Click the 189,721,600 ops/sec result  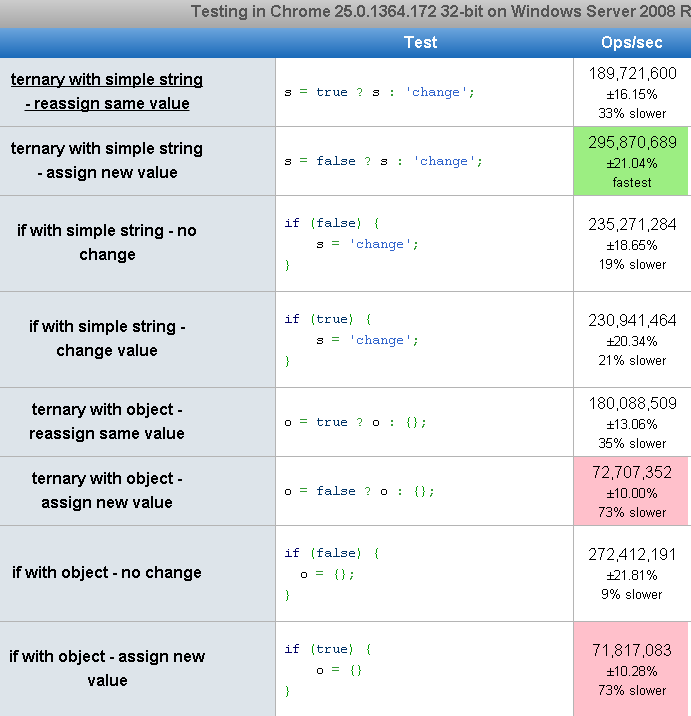coord(632,74)
